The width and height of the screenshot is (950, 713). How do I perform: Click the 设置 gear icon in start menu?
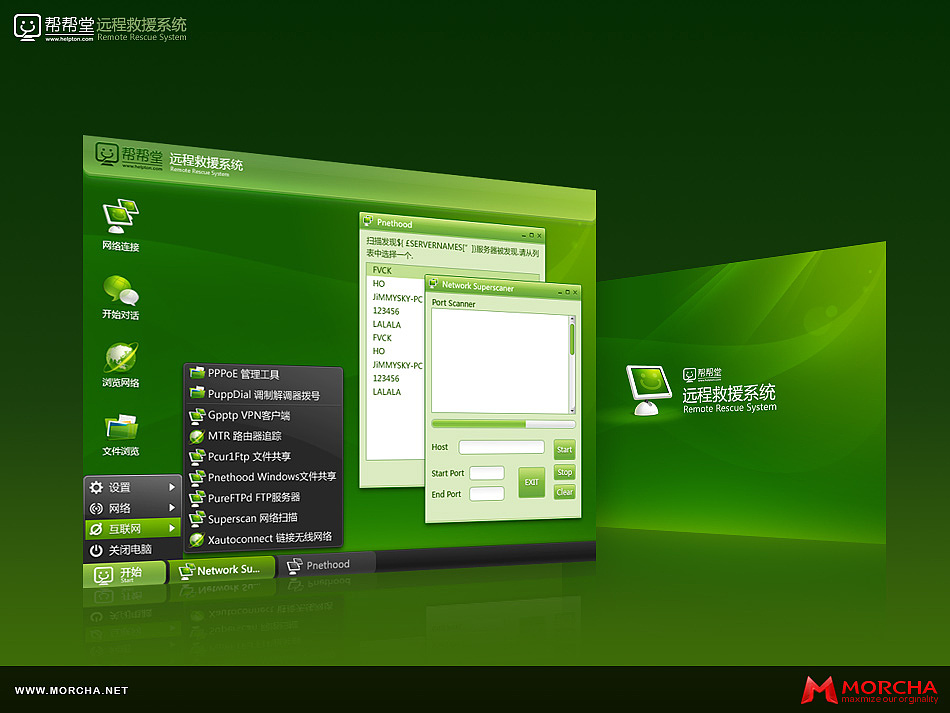(96, 487)
